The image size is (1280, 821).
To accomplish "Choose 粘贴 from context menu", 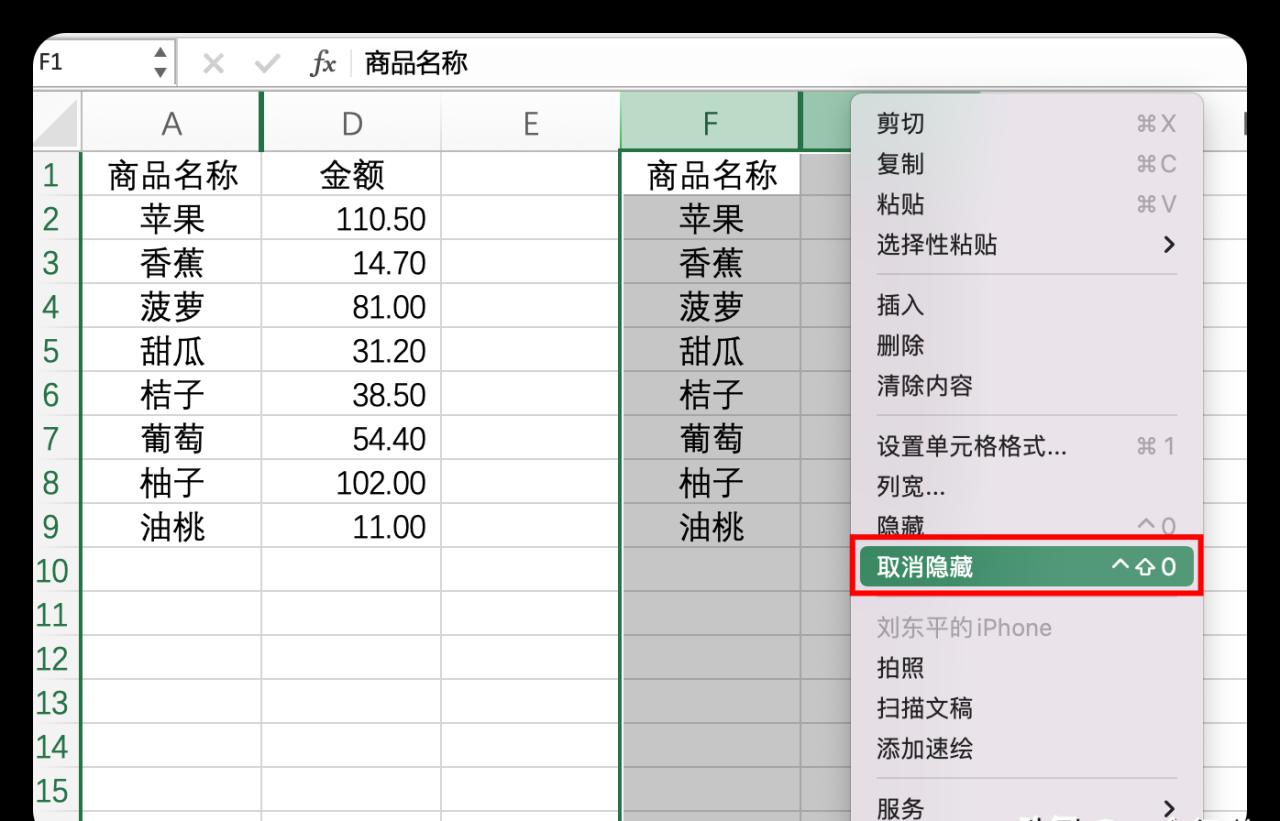I will coord(1026,205).
